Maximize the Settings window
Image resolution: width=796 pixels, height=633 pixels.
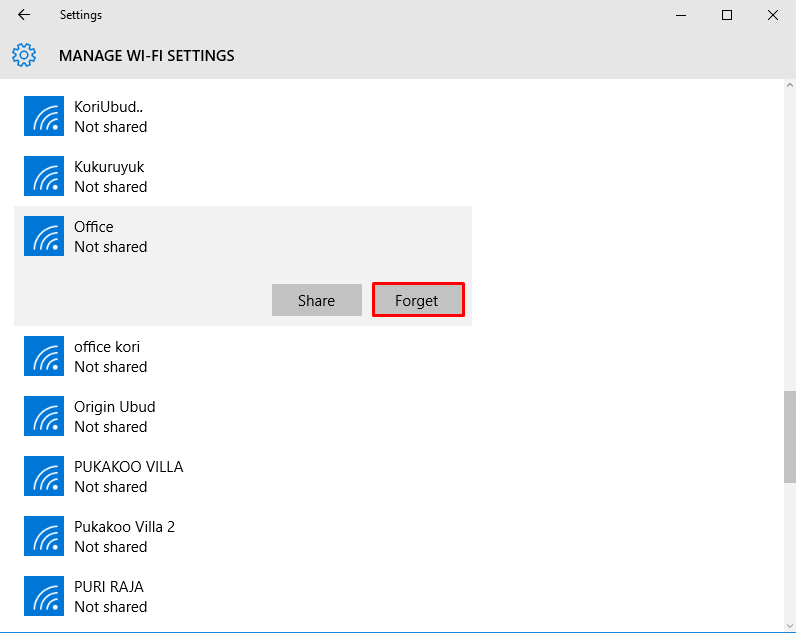(x=727, y=15)
